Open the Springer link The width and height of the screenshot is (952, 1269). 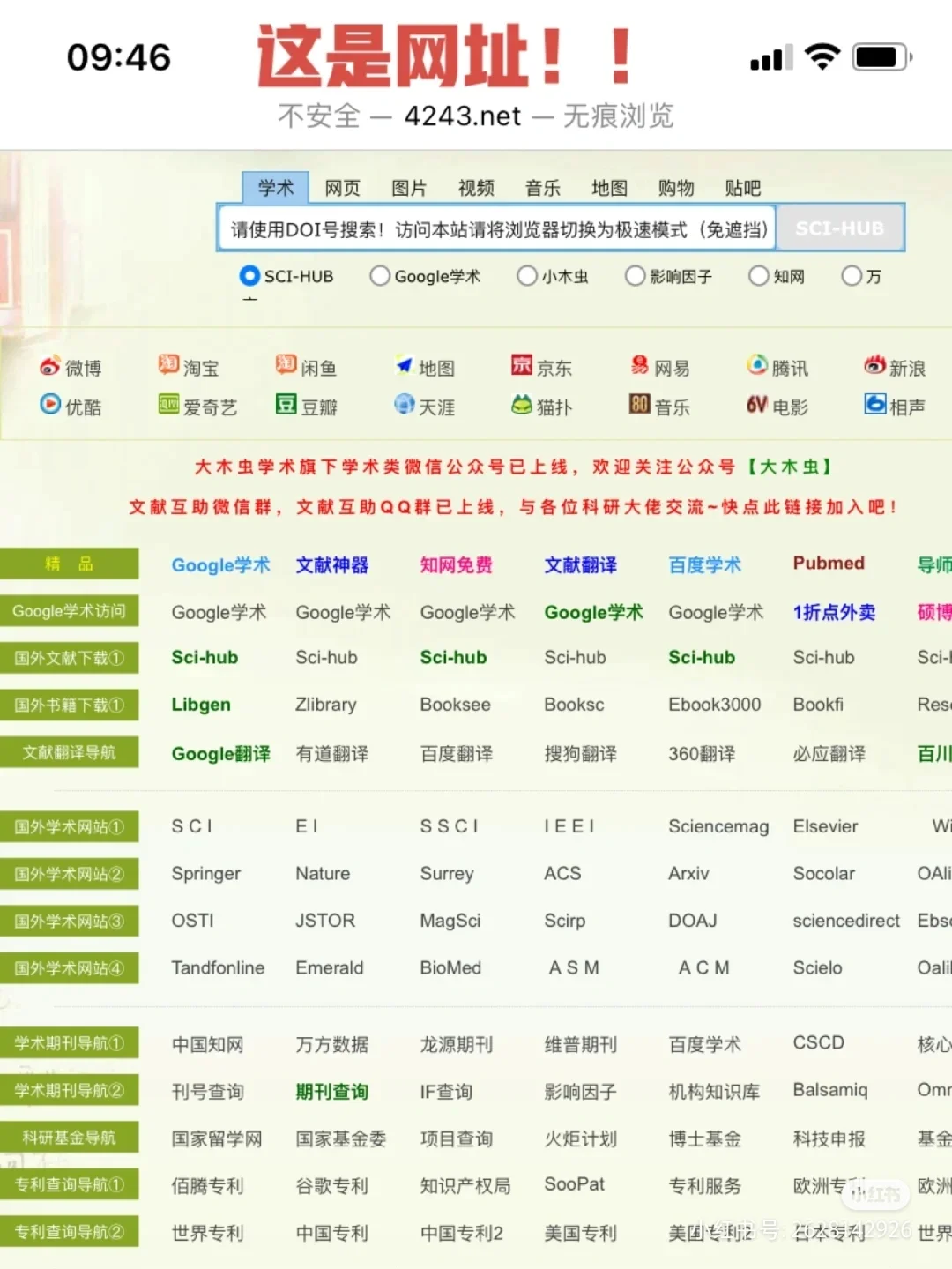(x=206, y=874)
